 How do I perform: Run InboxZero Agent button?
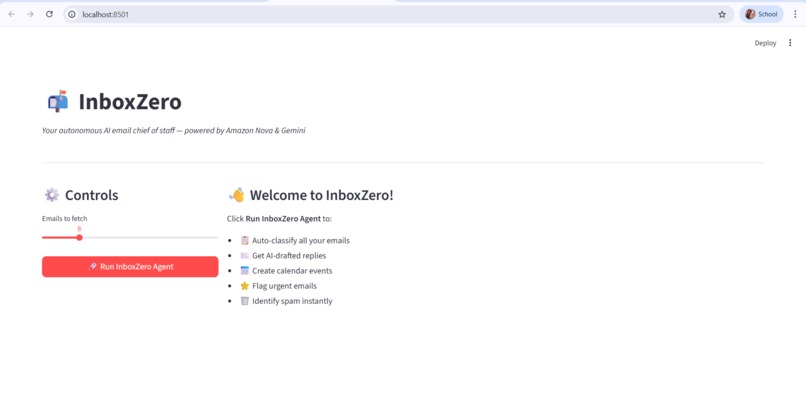(x=130, y=267)
